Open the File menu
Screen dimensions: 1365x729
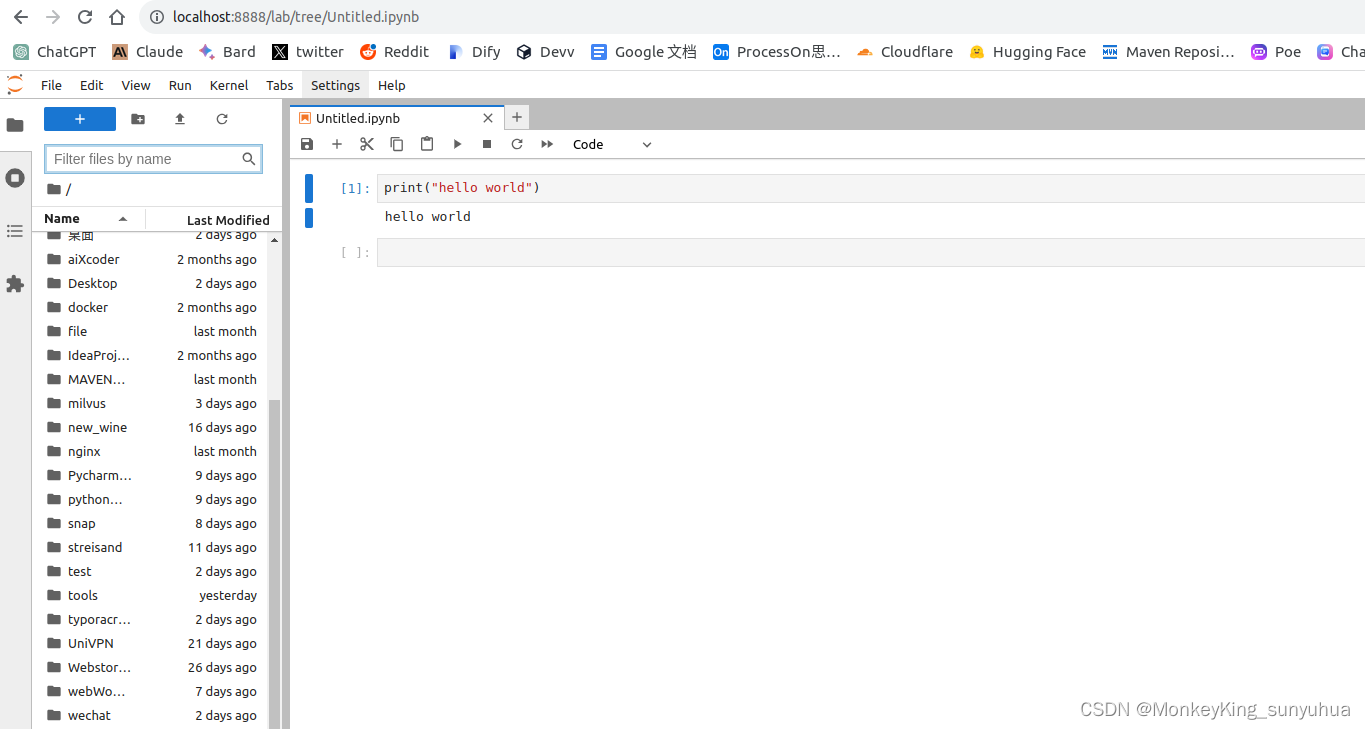pos(51,85)
